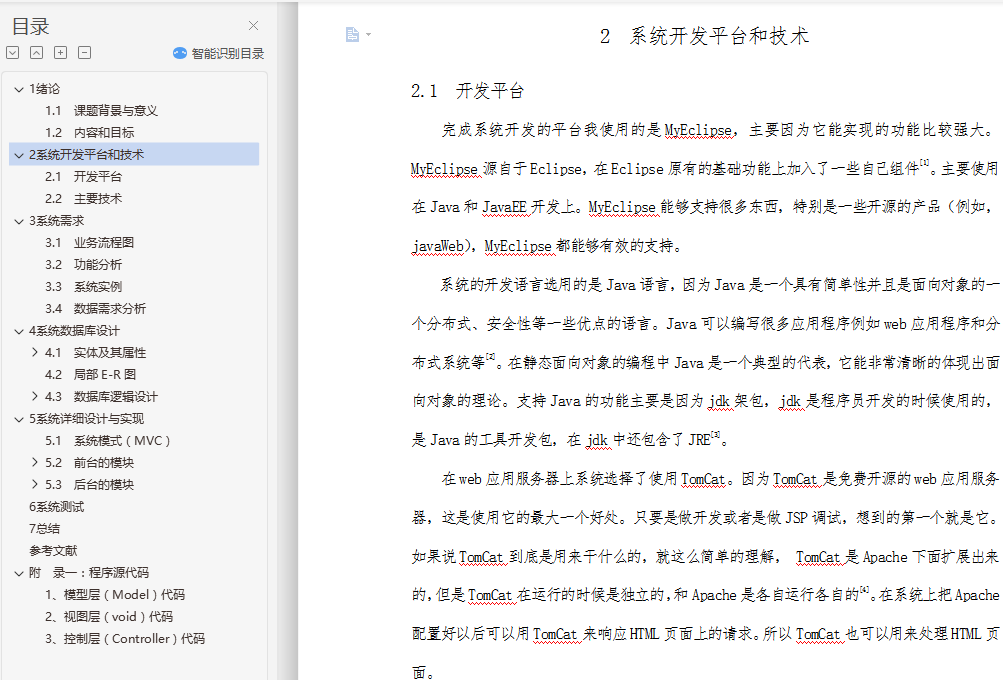
Task: Expand the 5.3 后台的模块 entry
Action: (35, 484)
